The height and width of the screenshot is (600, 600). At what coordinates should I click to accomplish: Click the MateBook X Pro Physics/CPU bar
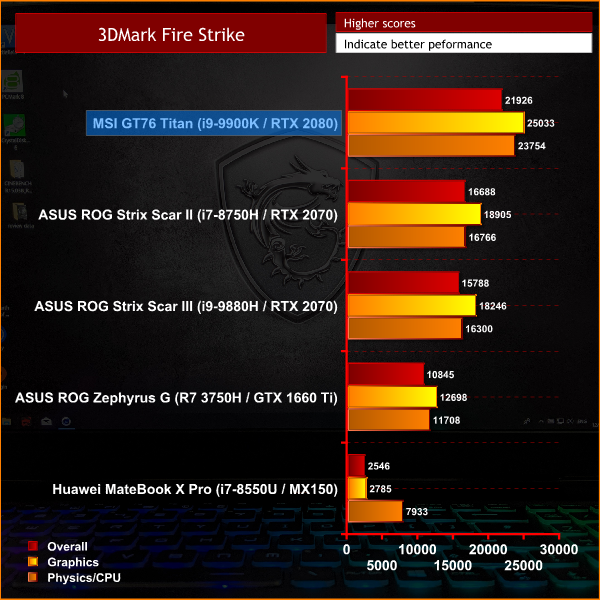(x=376, y=511)
